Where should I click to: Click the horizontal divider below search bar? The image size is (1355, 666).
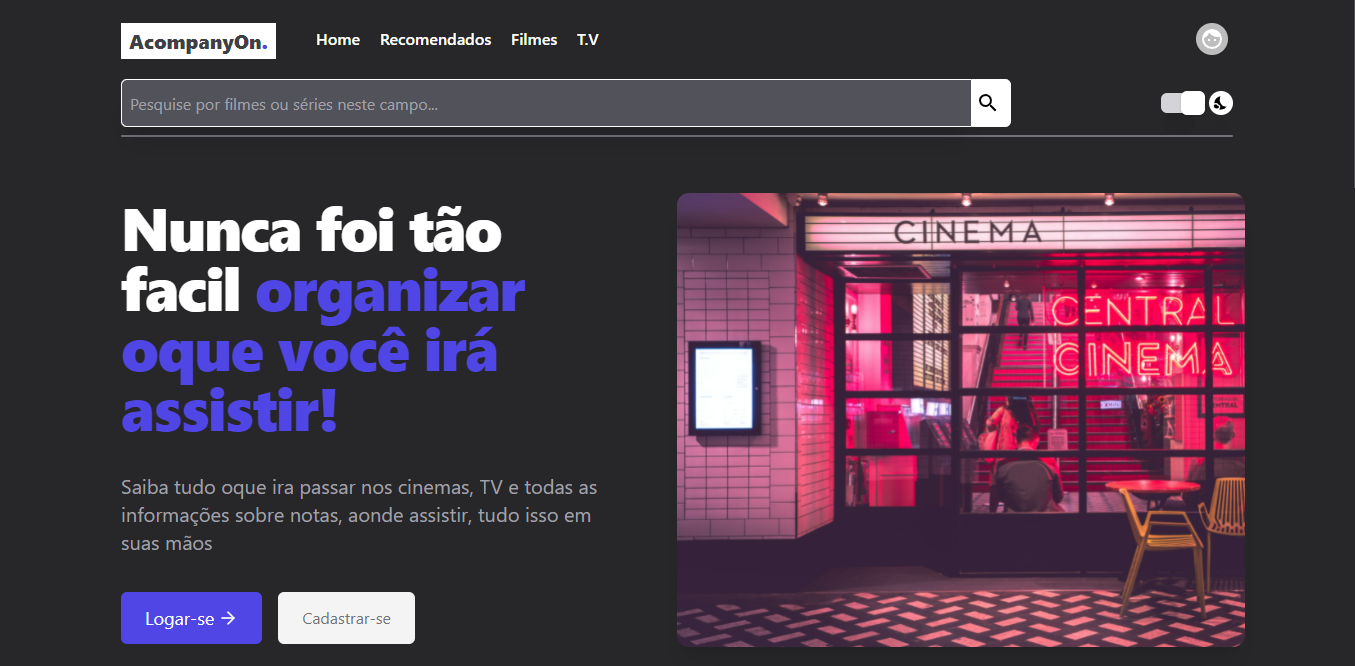click(676, 135)
